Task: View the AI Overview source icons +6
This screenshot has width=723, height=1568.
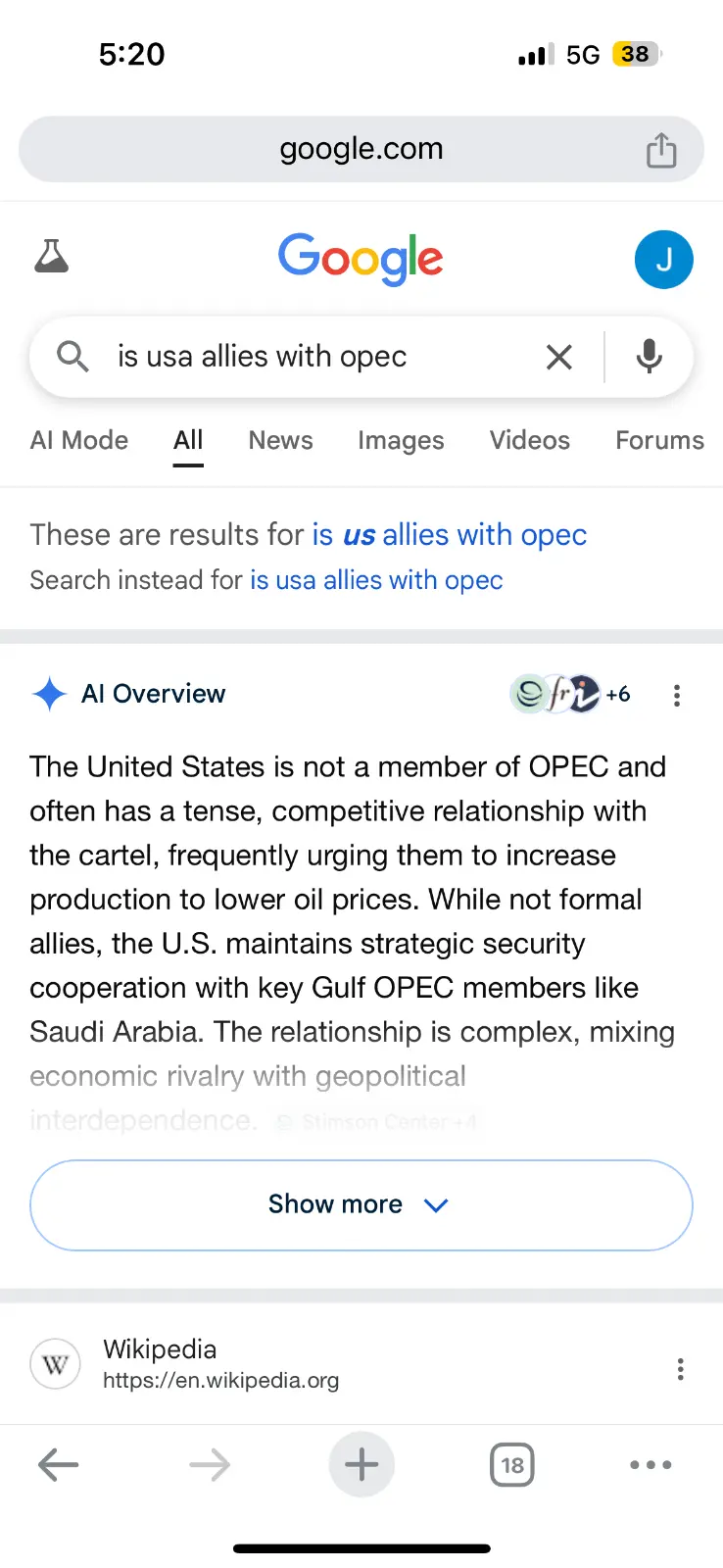Action: click(x=570, y=695)
